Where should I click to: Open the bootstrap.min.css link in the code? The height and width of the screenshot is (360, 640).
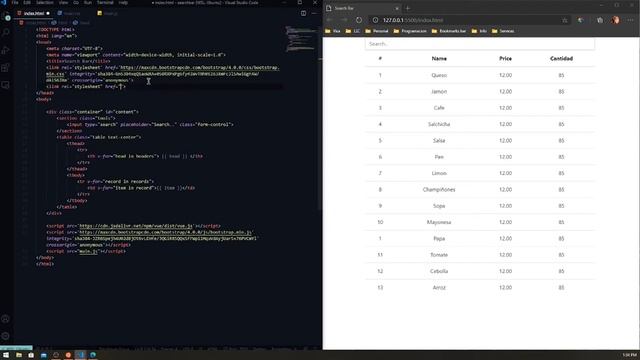[x=200, y=67]
